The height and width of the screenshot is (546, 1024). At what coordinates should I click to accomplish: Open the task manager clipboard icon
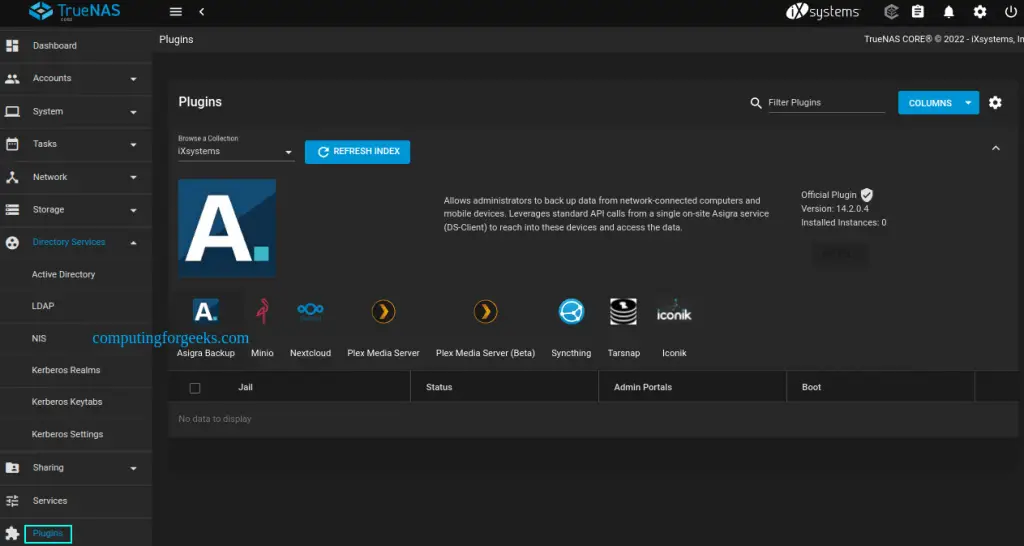[918, 12]
